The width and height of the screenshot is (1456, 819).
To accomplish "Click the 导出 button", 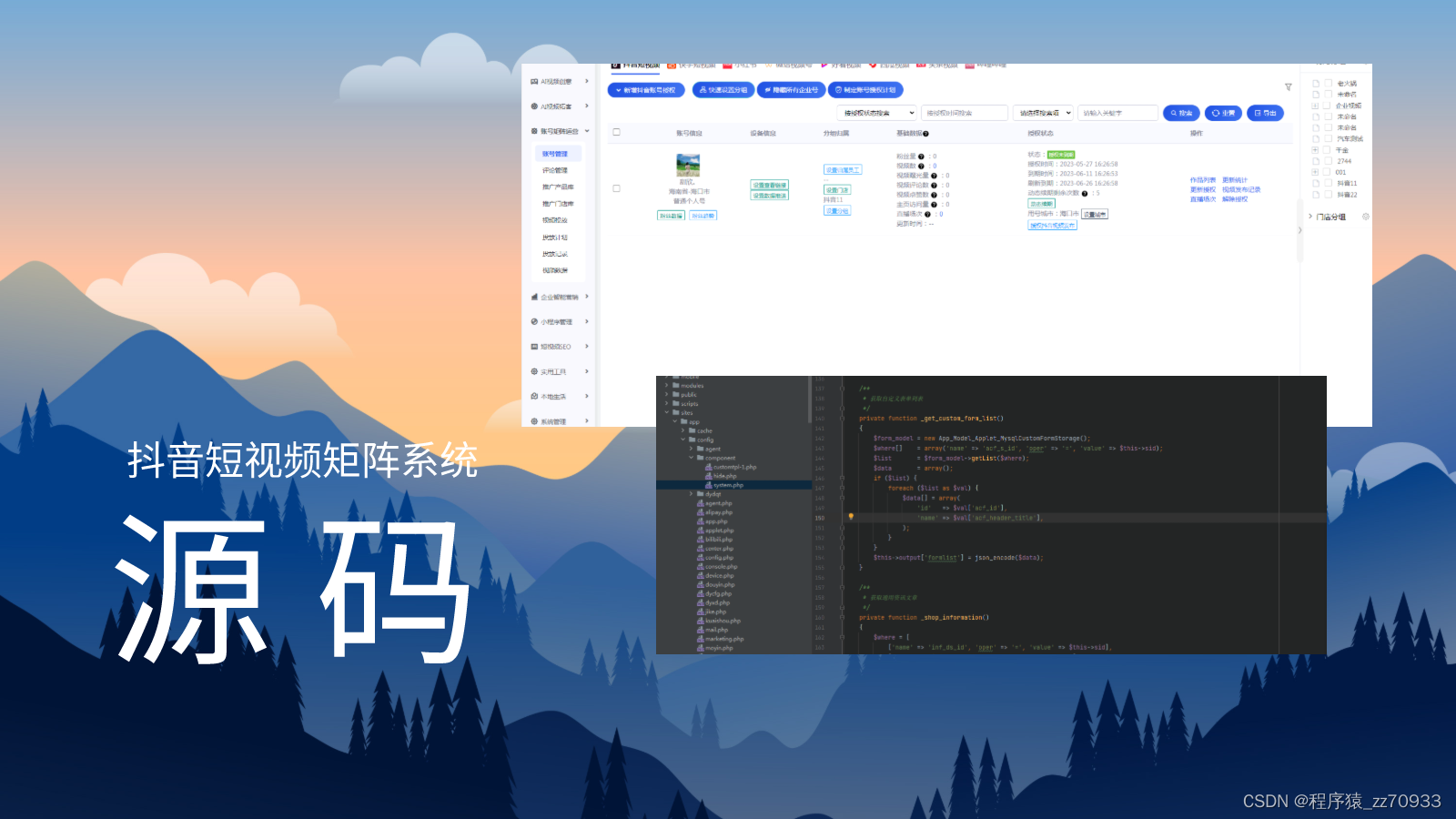I will coord(1266,113).
